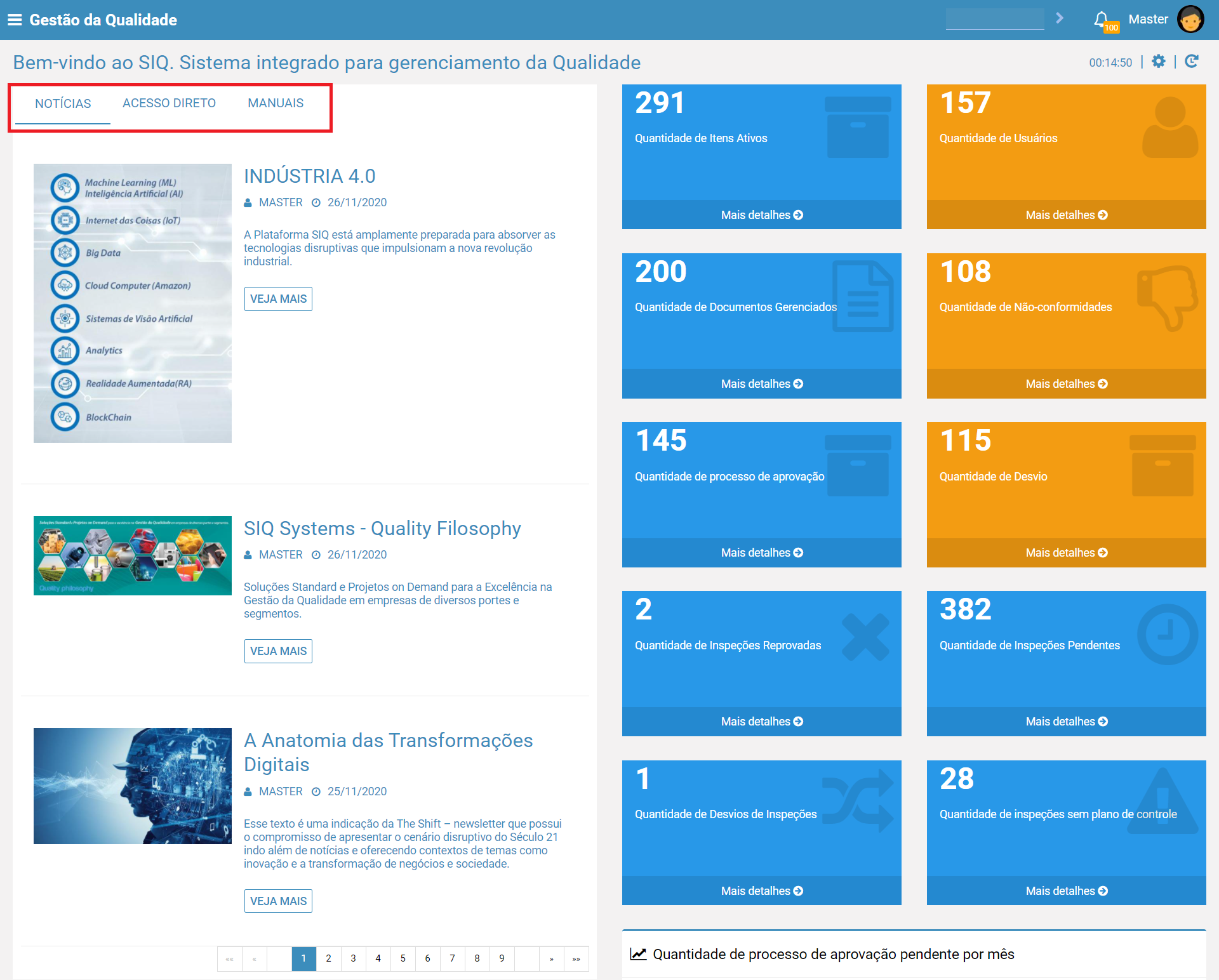Open Mais detalhes for Desvios de Inspeções
Viewport: 1219px width, 980px height.
tap(762, 891)
